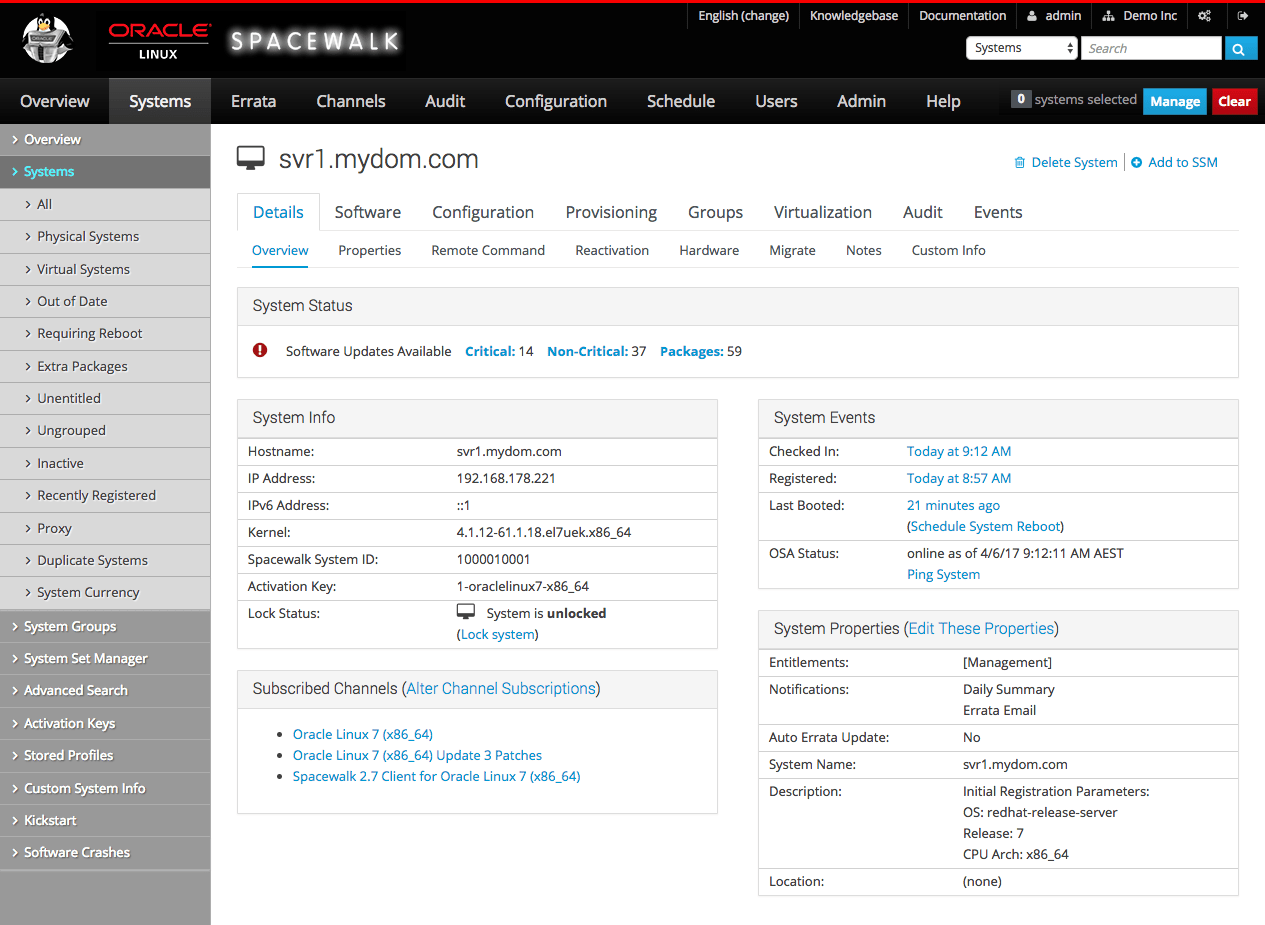Viewport: 1265px width, 925px height.
Task: Expand Stored Profiles sidebar item
Action: [x=105, y=755]
